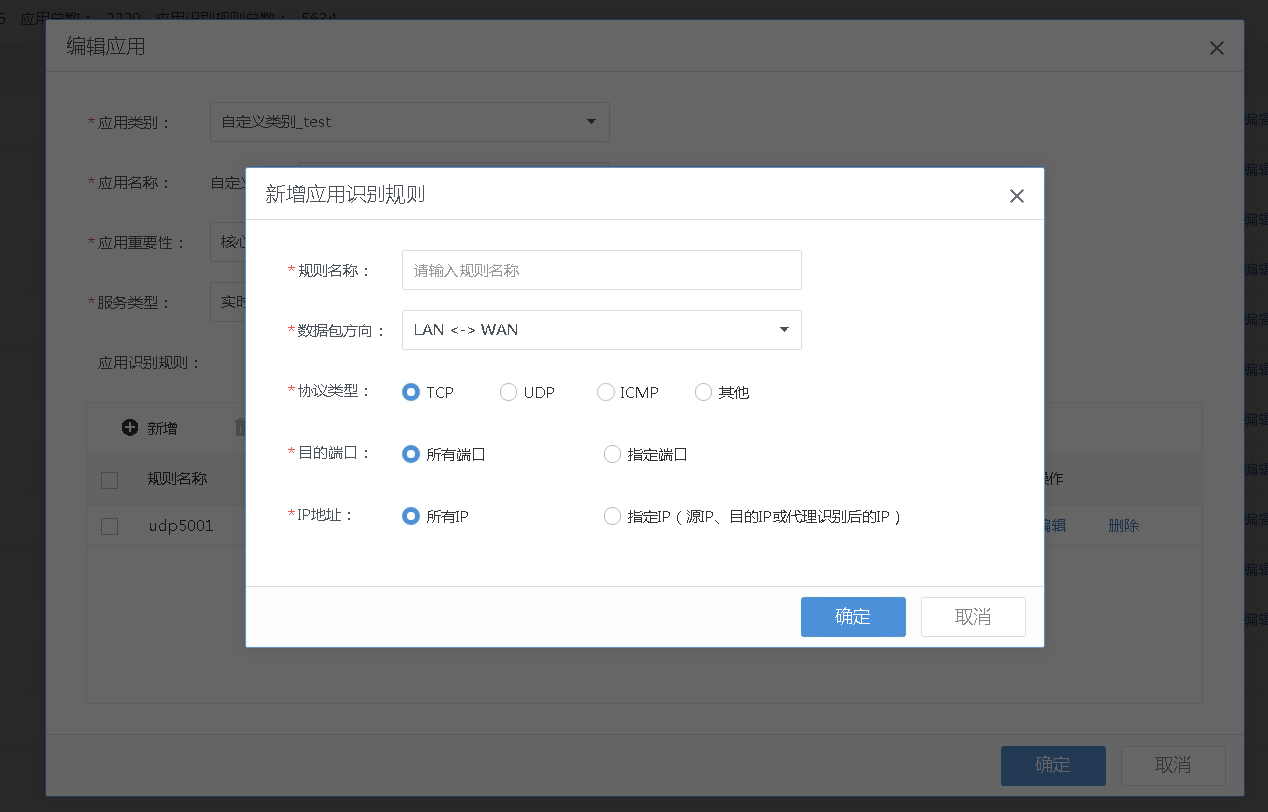This screenshot has height=812, width=1268.
Task: Select the ICMP protocol radio button
Action: pos(605,393)
